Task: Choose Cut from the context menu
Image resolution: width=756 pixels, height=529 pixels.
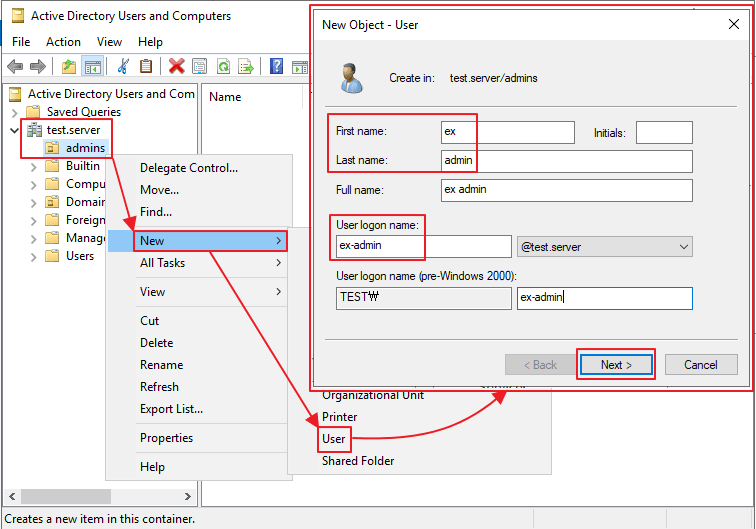Action: (198, 321)
